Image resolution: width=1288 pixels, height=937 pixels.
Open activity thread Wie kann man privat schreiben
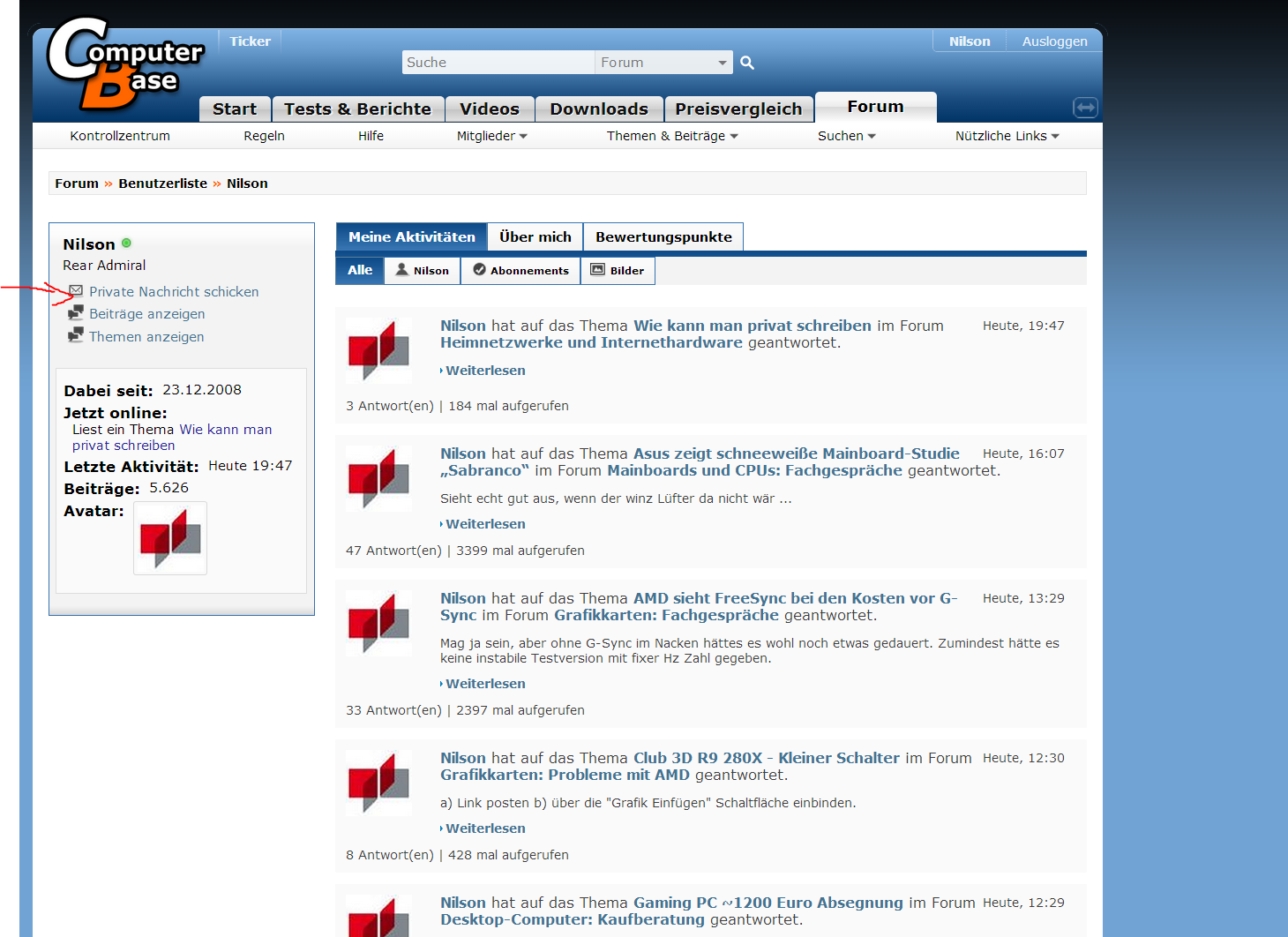[x=753, y=326]
